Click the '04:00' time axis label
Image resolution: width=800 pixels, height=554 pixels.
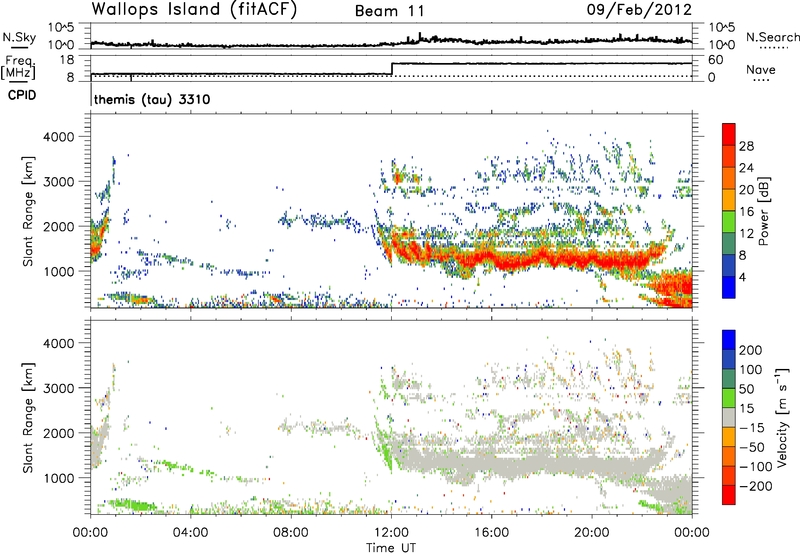[x=191, y=533]
